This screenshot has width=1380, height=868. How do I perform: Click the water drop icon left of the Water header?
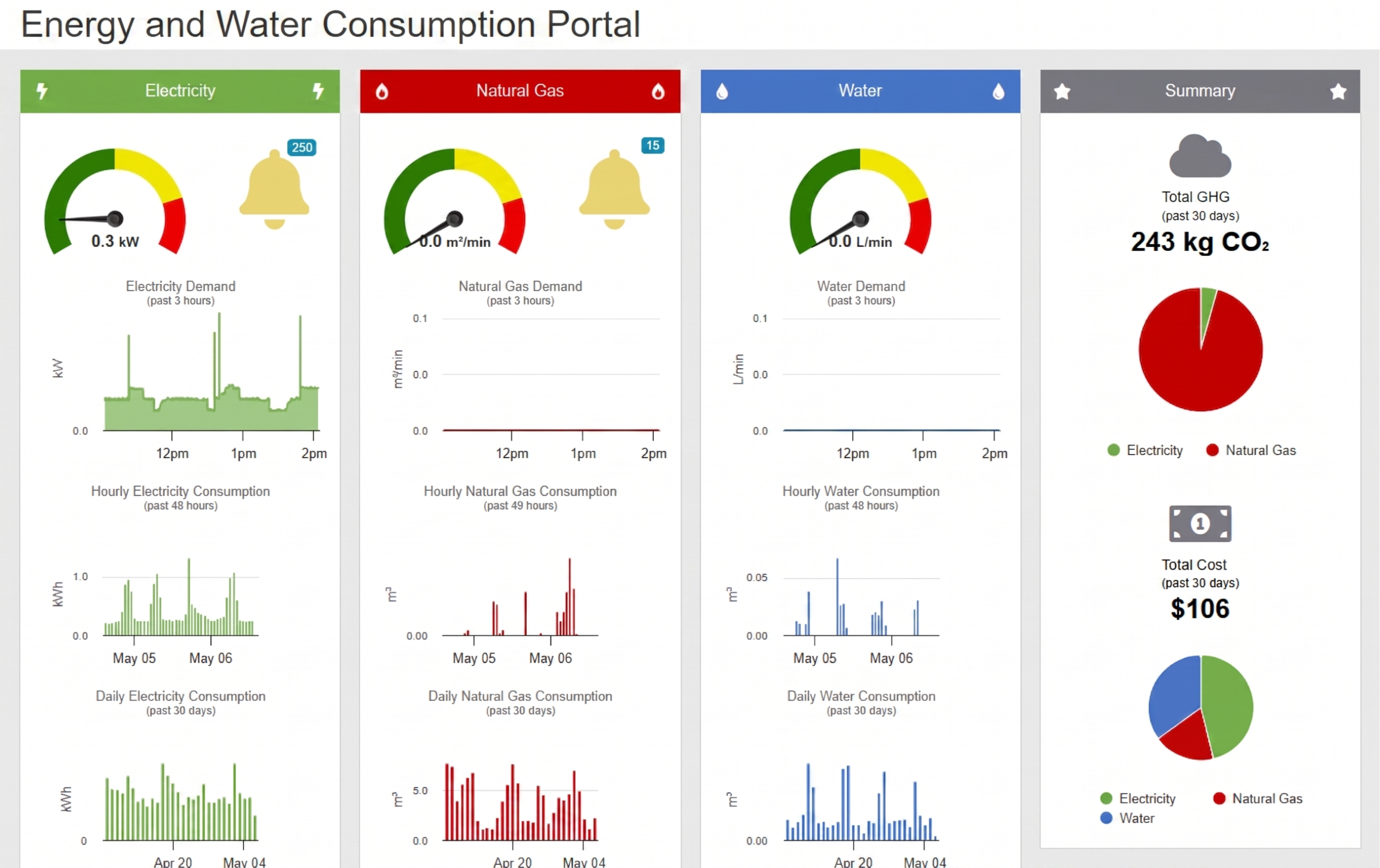(x=722, y=91)
